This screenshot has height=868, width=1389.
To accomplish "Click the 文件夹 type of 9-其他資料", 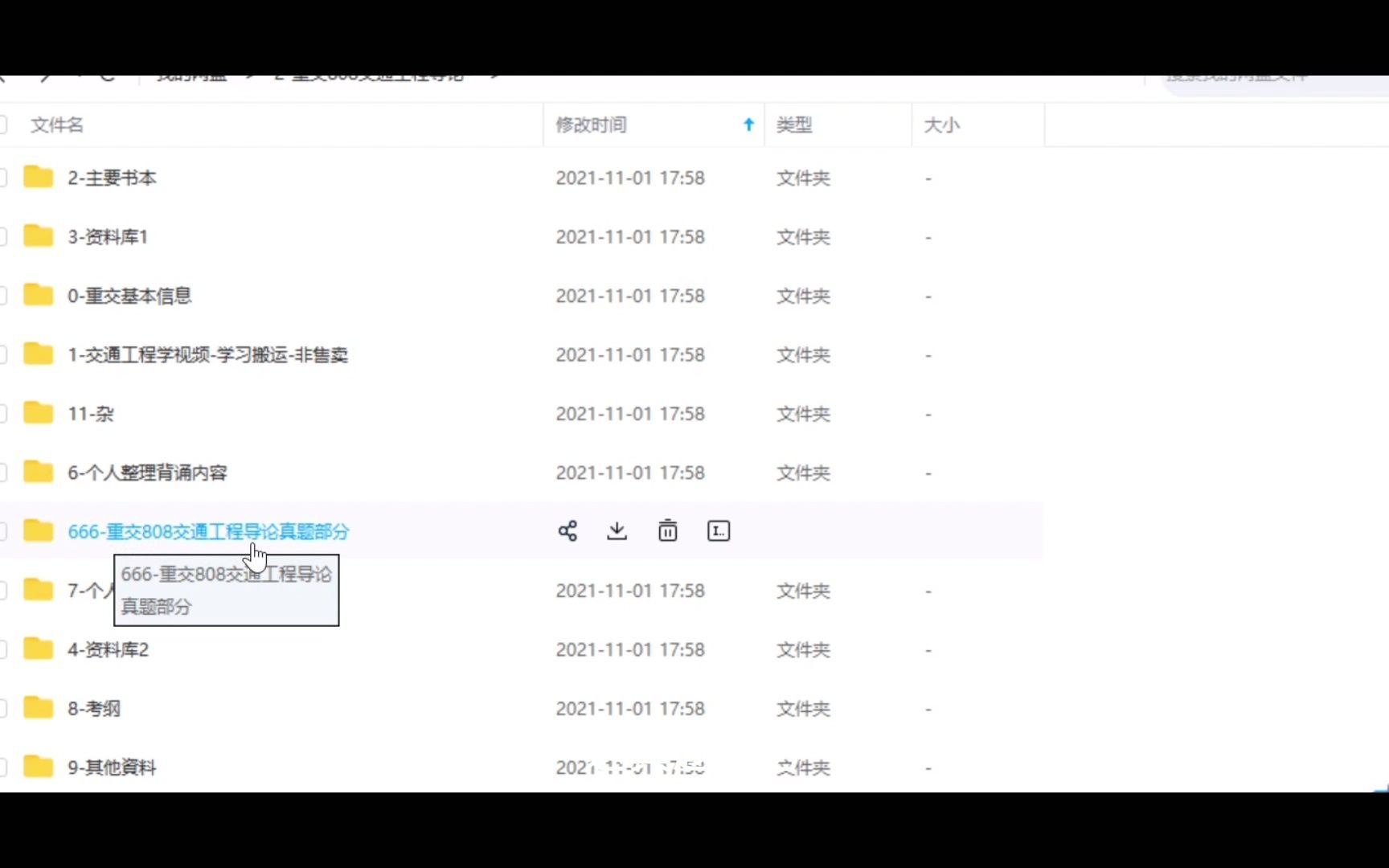I will click(x=803, y=768).
